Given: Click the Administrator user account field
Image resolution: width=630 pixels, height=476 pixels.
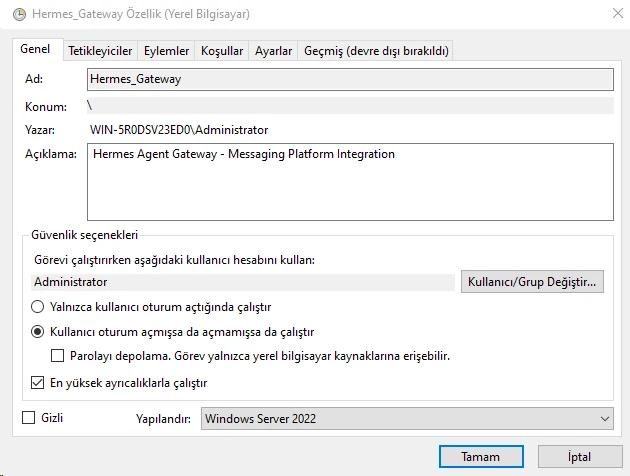Looking at the screenshot, I should tap(243, 282).
